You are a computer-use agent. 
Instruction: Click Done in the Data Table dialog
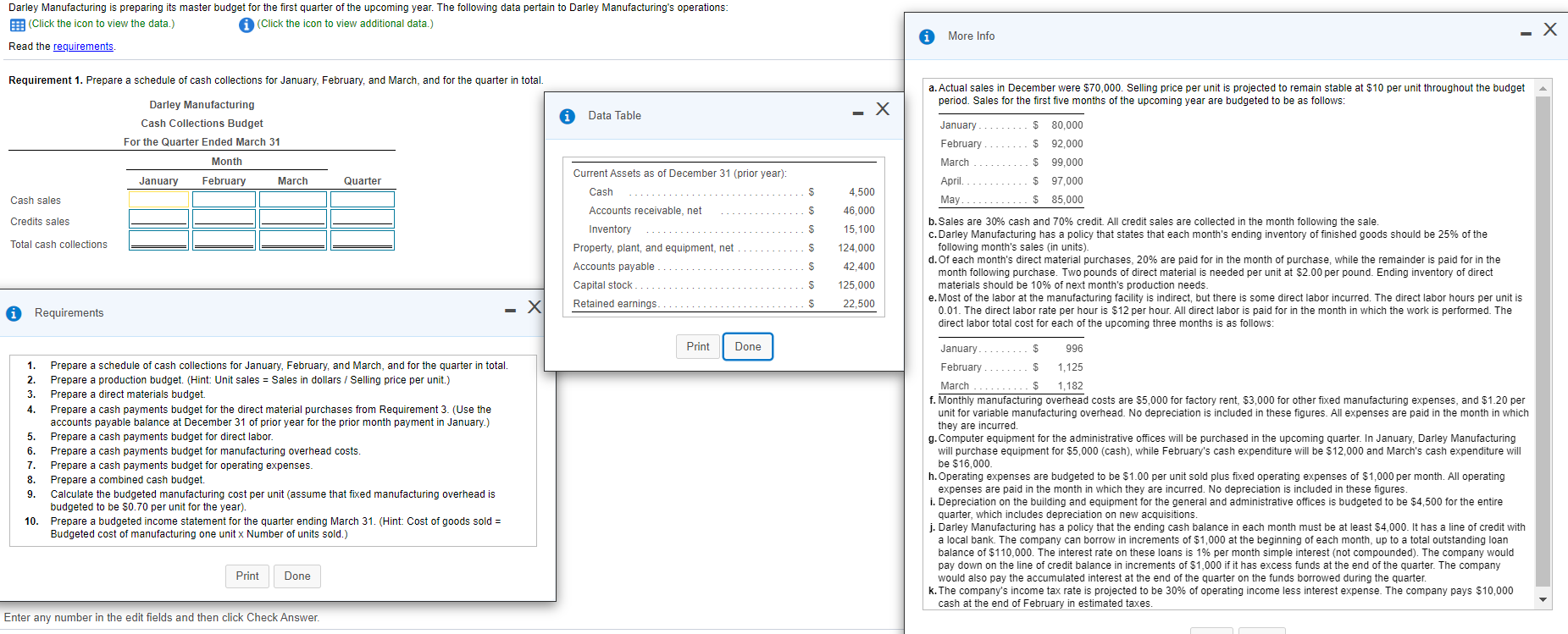[x=748, y=346]
